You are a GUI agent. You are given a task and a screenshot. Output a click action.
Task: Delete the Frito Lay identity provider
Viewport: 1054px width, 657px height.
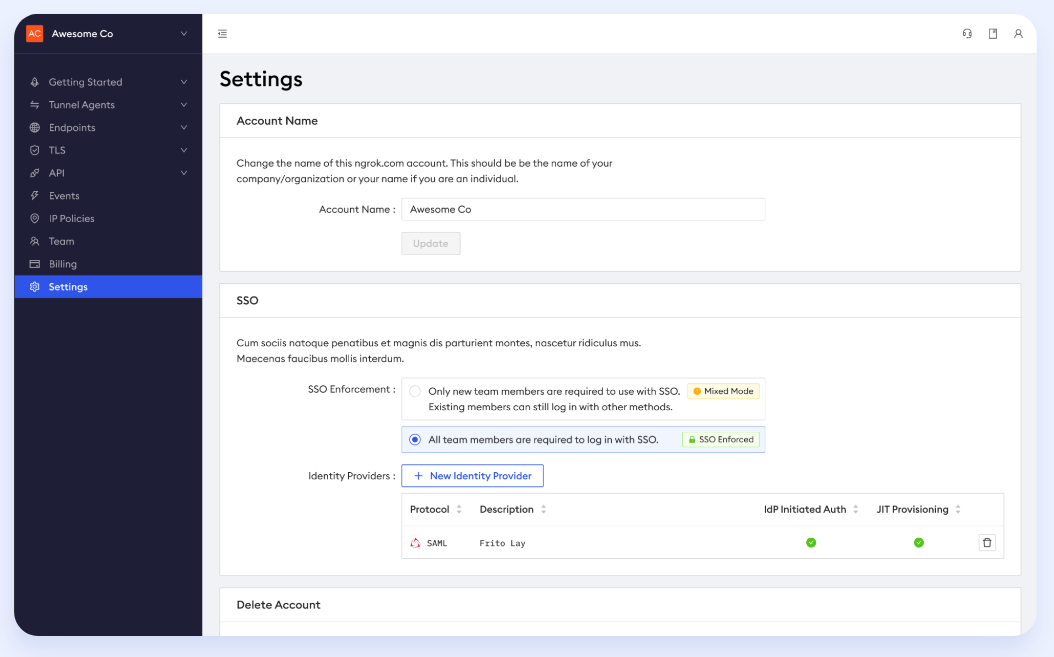[x=987, y=543]
